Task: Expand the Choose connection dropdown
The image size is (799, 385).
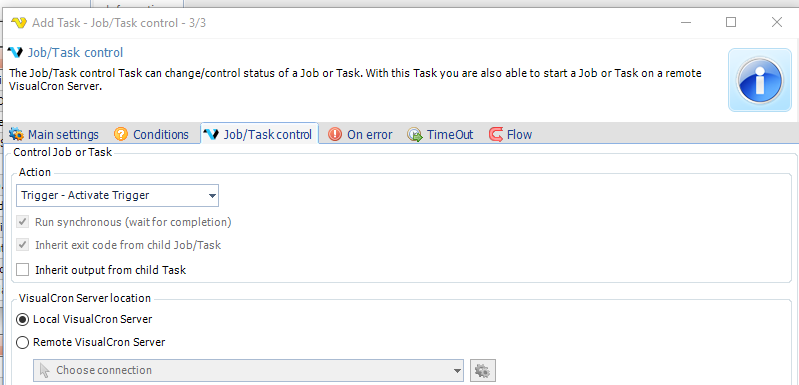Action: pos(248,370)
